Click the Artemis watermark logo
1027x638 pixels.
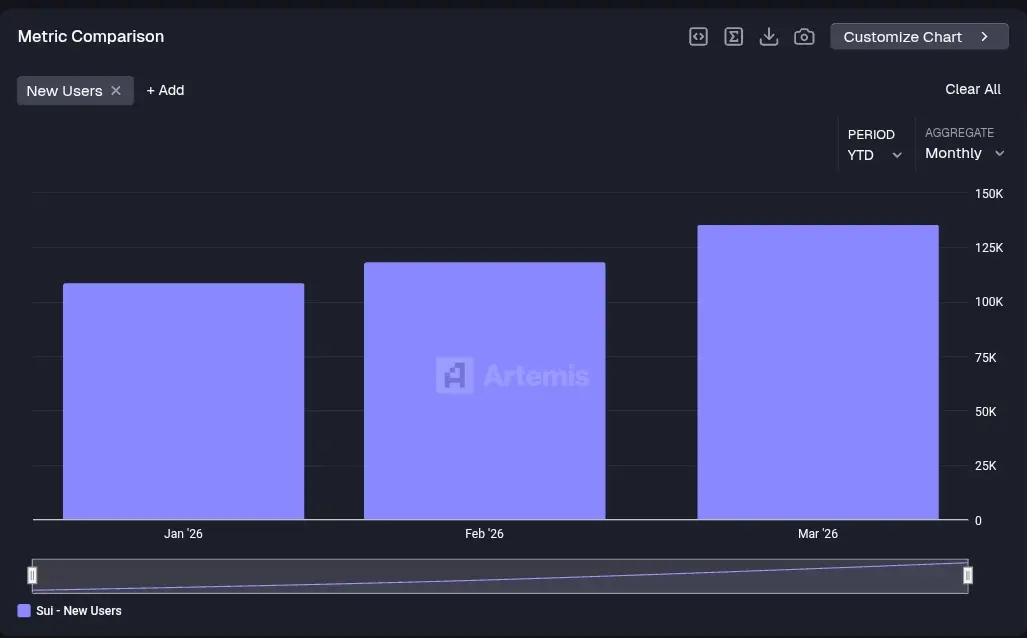pyautogui.click(x=513, y=375)
